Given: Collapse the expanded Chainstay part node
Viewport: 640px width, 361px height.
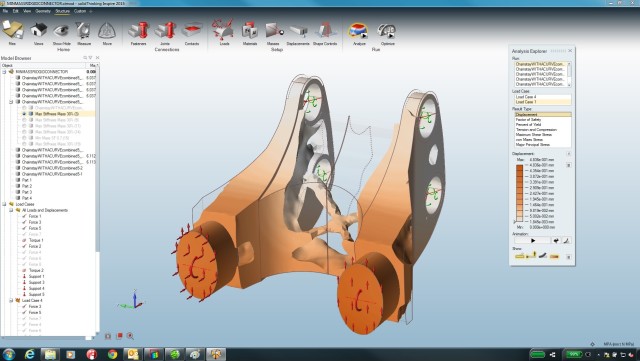Looking at the screenshot, I should click(11, 102).
